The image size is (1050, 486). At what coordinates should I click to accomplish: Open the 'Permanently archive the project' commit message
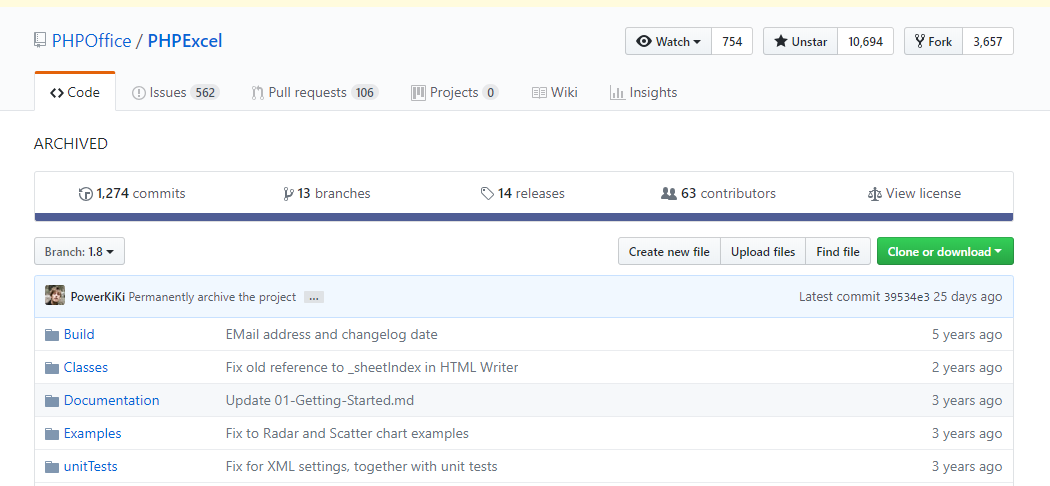[212, 297]
